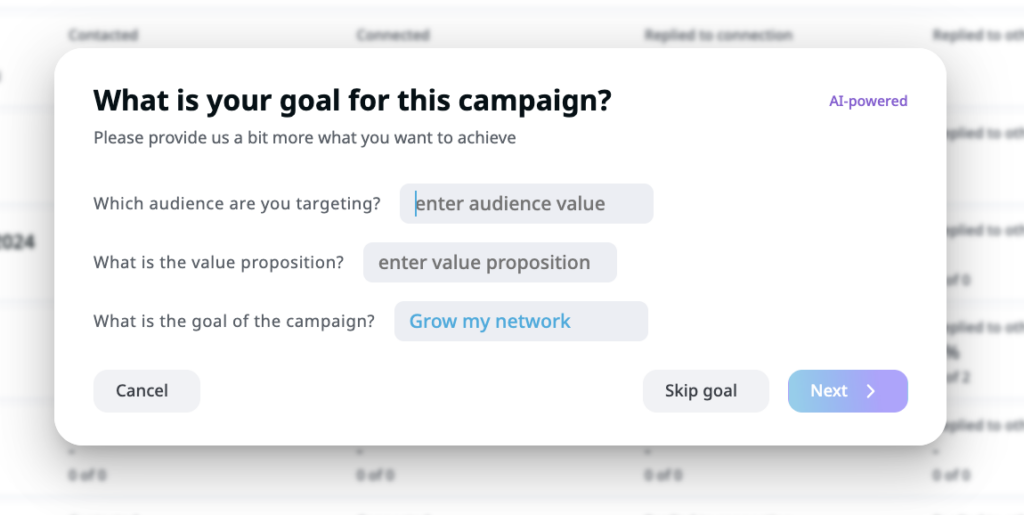Click the blurred '0 of 2' value

coord(958,377)
